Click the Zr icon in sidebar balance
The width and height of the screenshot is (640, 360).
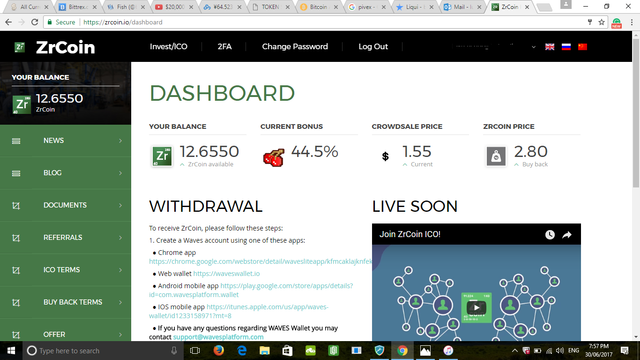(x=21, y=104)
